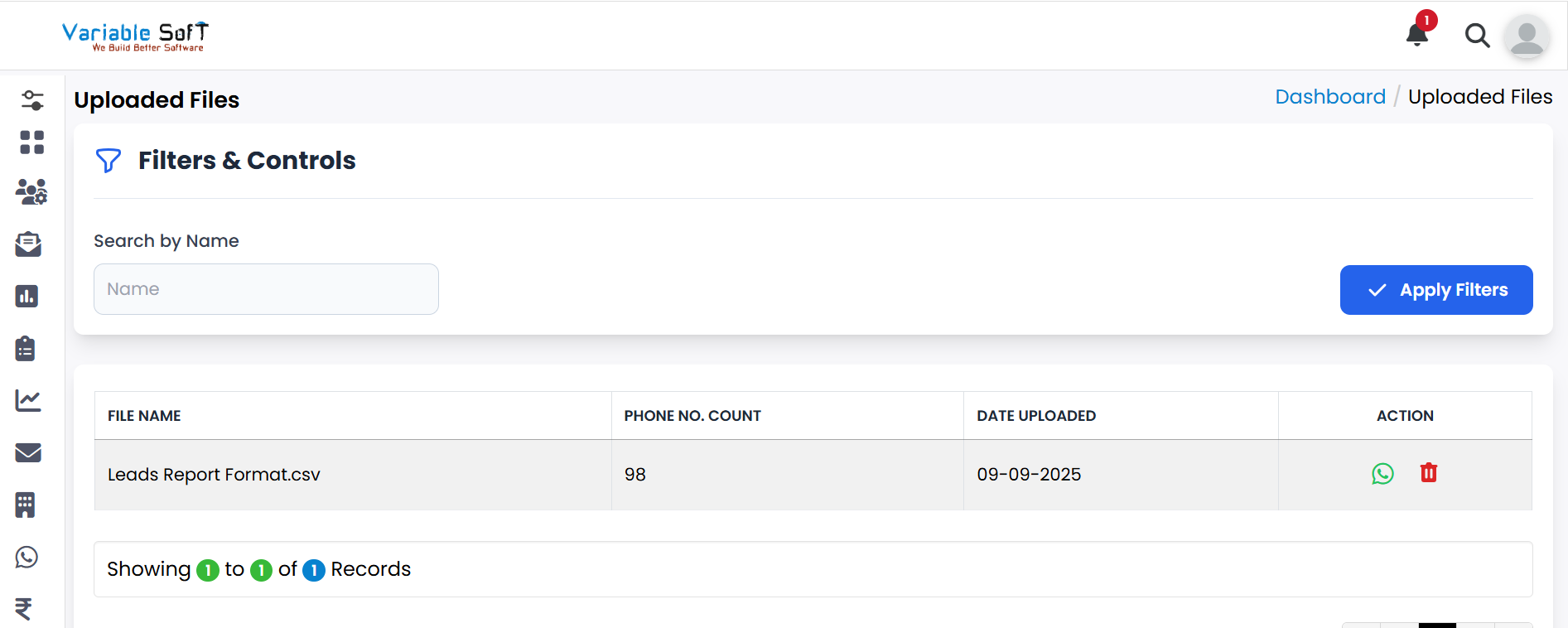Open the user profile avatar

1527,36
